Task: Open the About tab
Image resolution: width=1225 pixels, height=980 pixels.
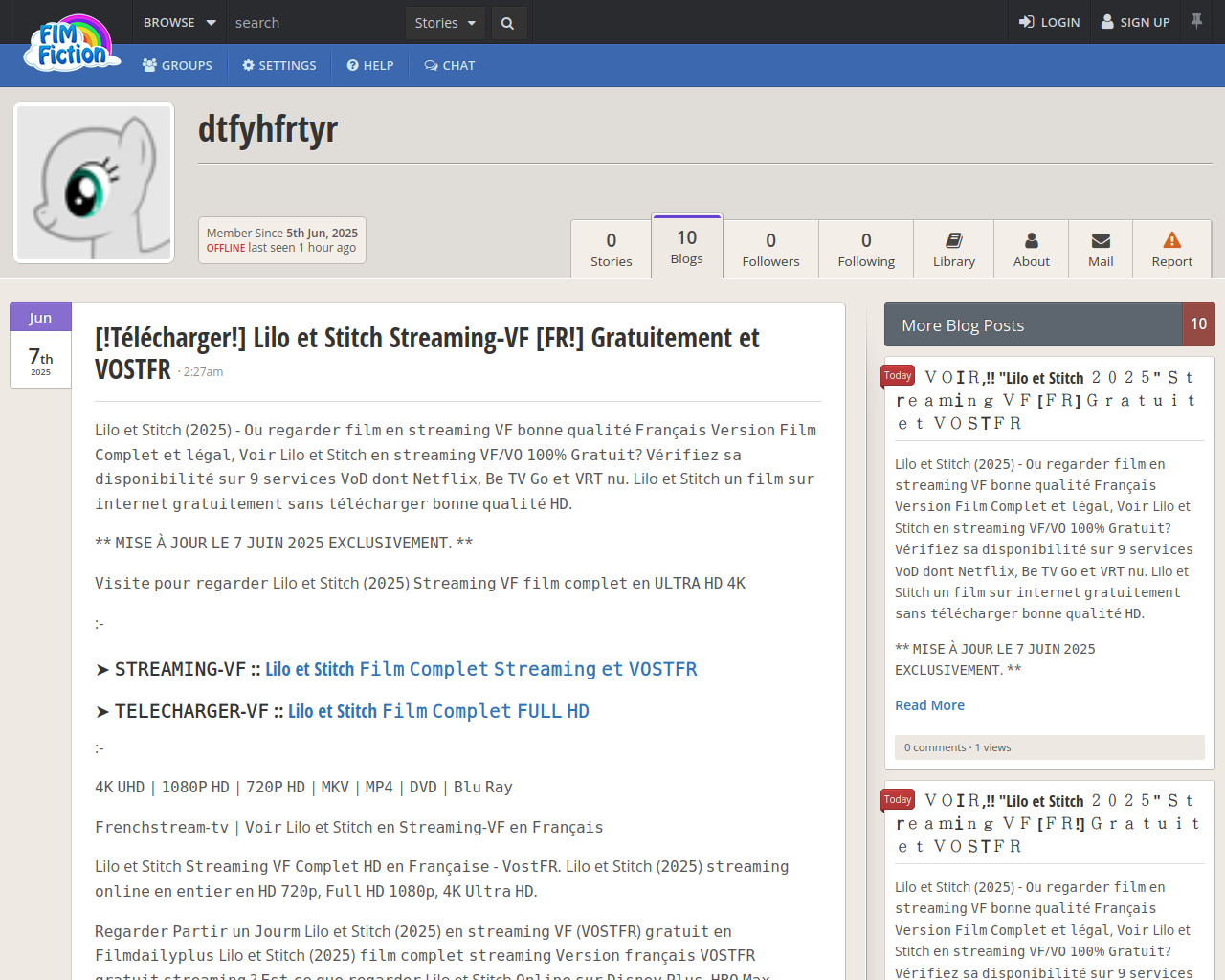Action: point(1032,249)
